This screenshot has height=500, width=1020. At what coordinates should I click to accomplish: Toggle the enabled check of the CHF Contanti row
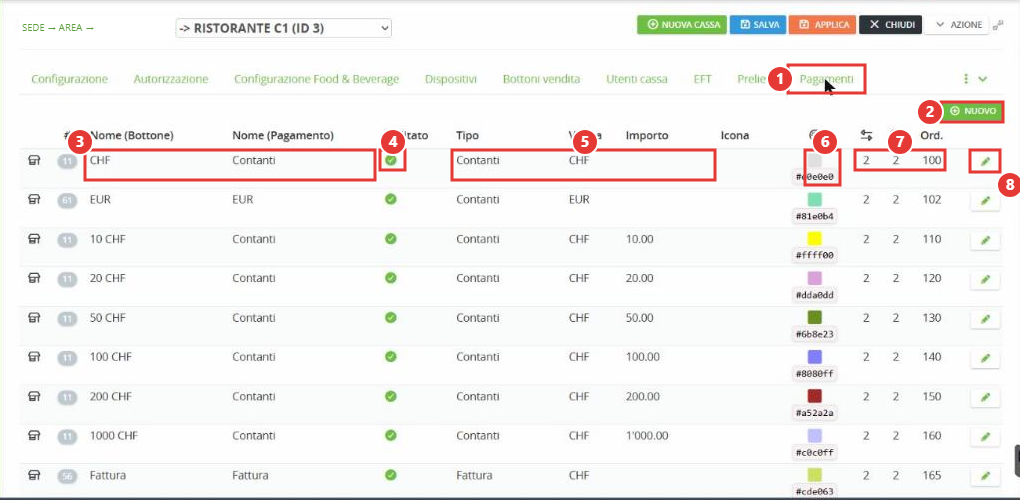(x=392, y=161)
